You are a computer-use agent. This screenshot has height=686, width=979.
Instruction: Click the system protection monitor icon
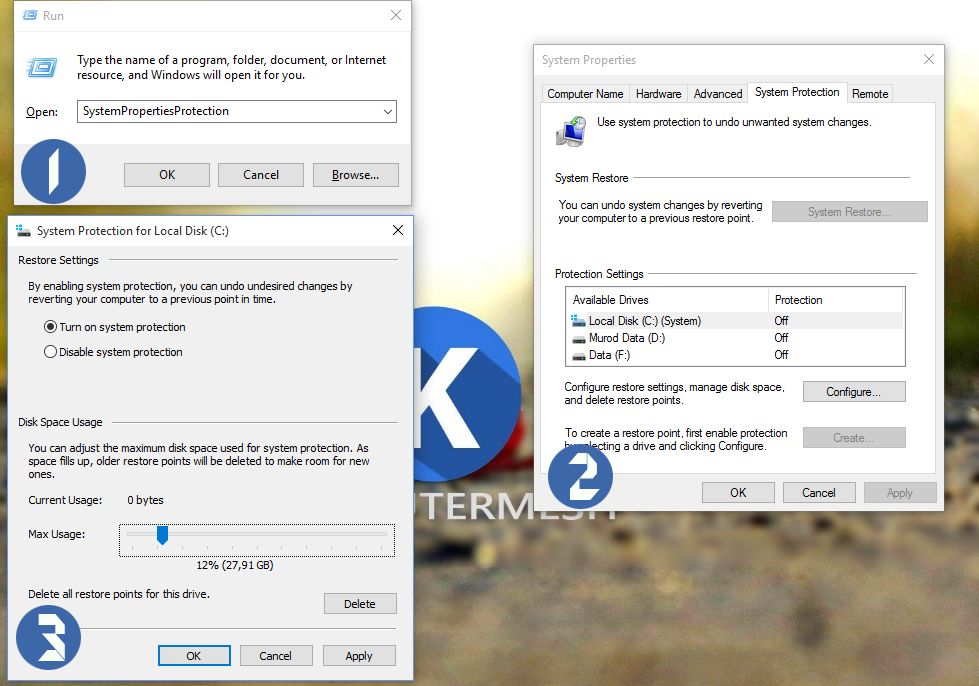[x=570, y=131]
